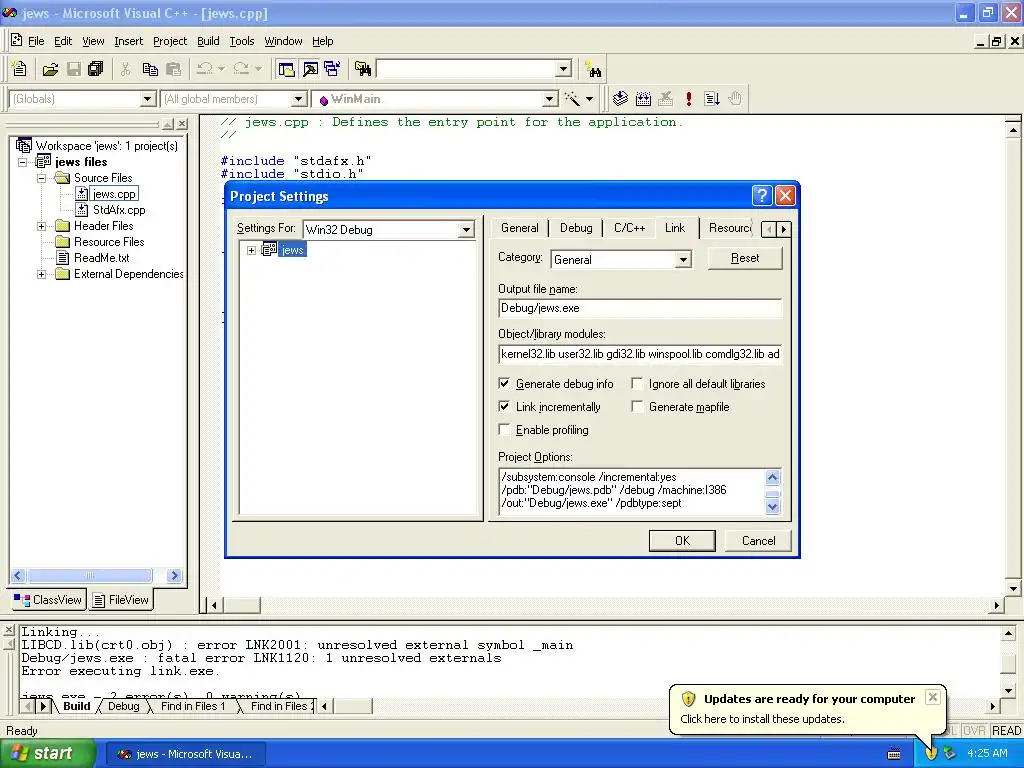
Task: Click the Find in Files toolbar icon
Action: point(362,69)
